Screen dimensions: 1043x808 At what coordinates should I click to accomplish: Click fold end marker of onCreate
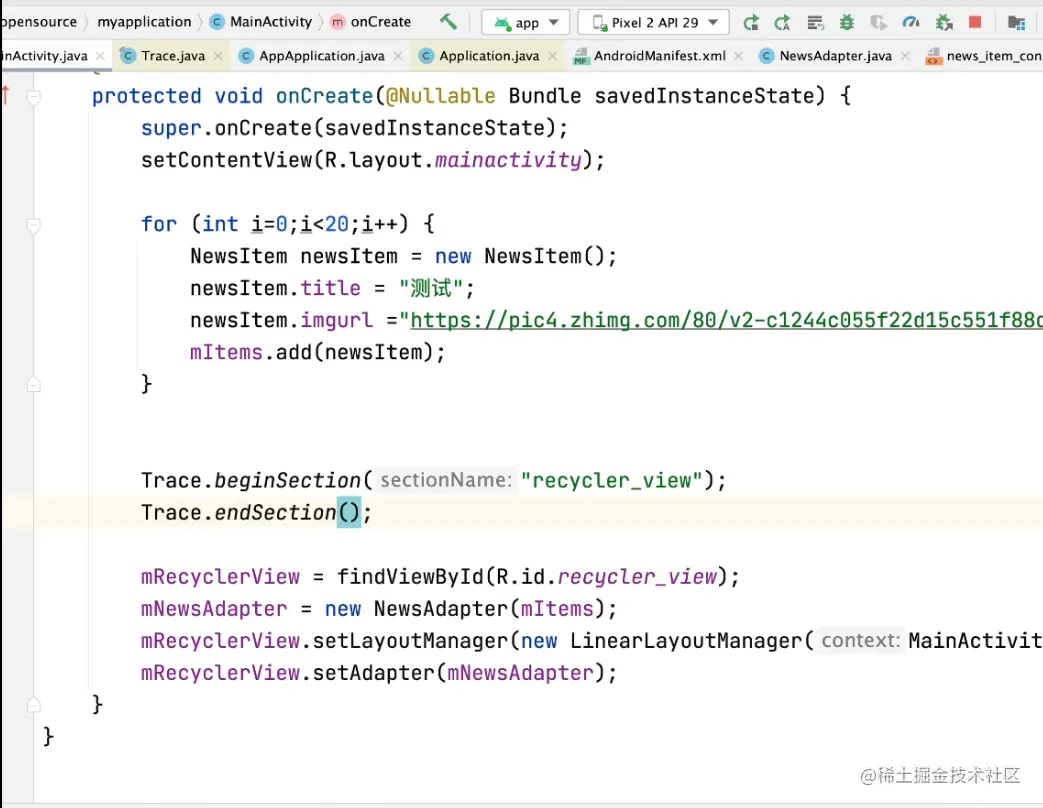click(x=33, y=704)
